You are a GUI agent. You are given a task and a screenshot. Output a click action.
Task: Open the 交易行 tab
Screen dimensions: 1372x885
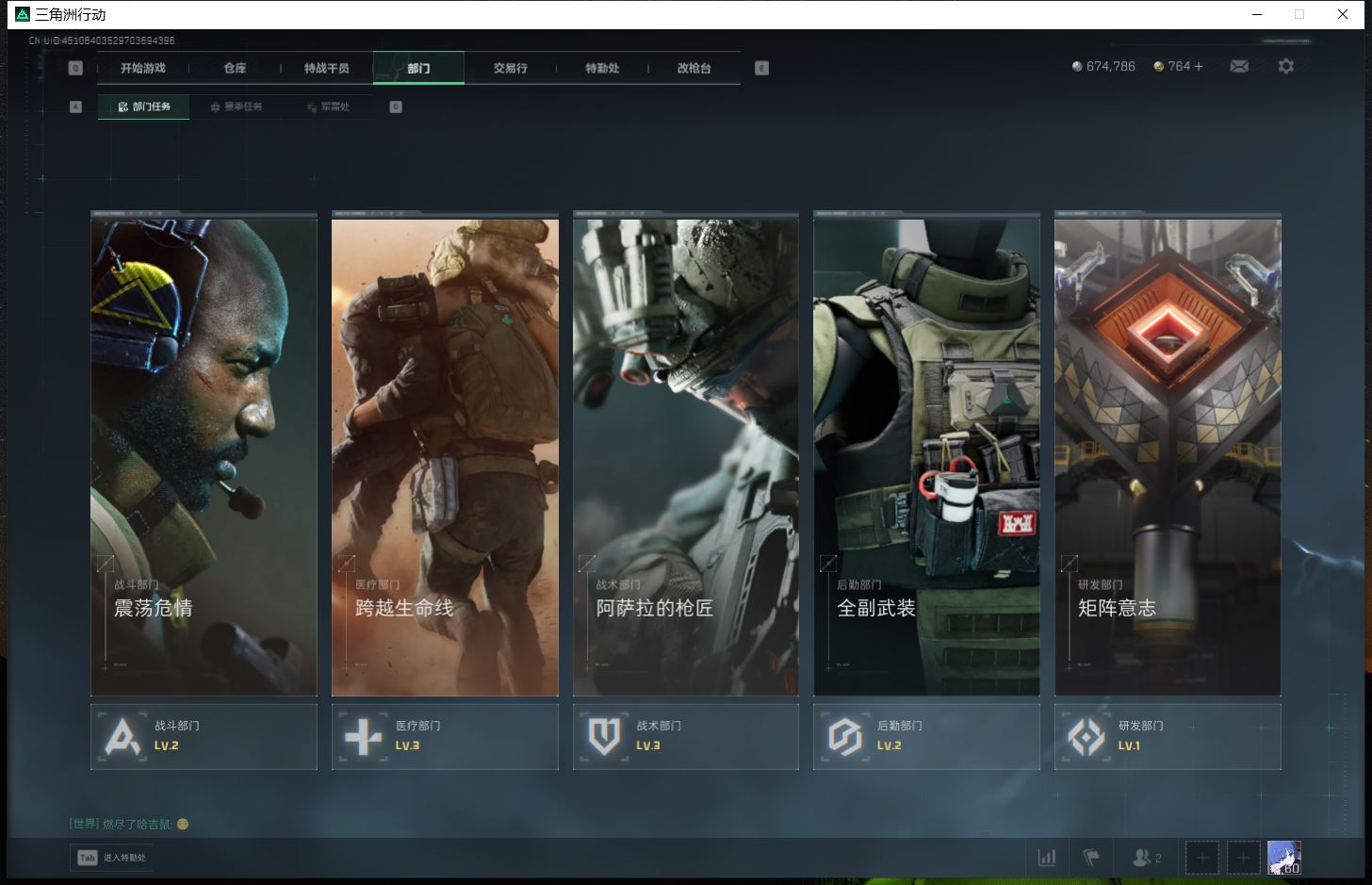[x=510, y=68]
